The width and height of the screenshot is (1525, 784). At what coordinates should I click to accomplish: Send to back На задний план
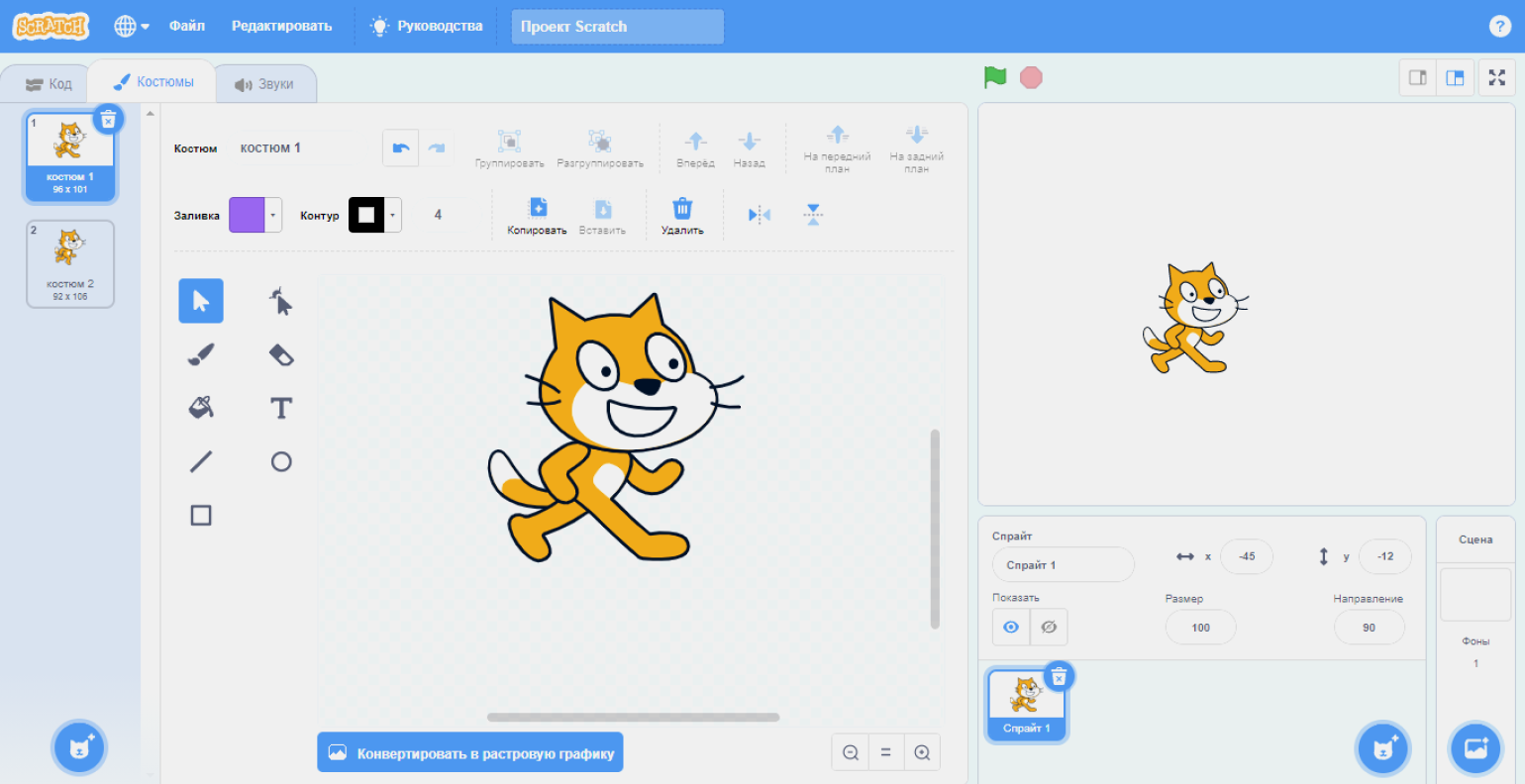[x=917, y=148]
